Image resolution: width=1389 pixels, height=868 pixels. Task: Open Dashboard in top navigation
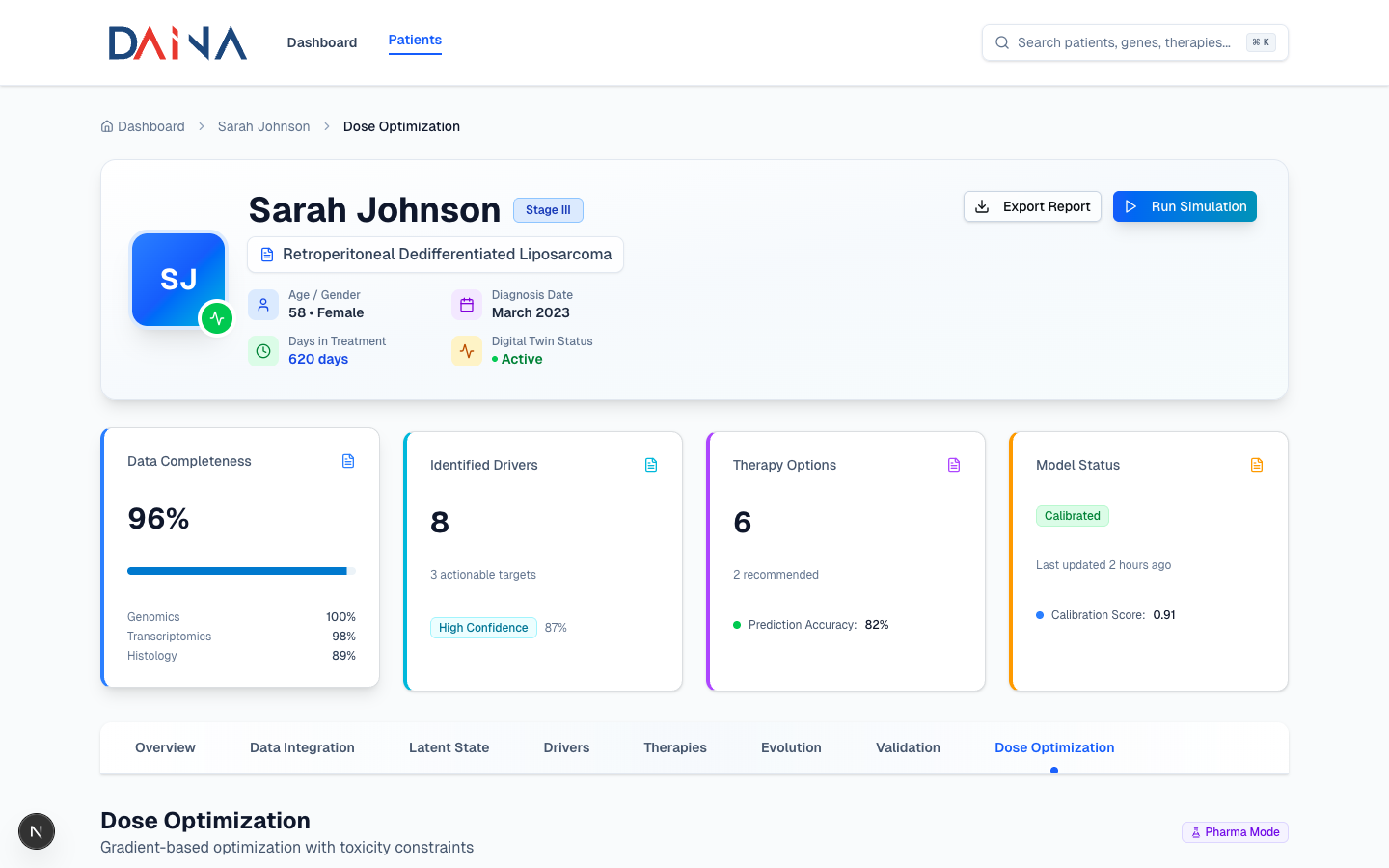coord(322,42)
